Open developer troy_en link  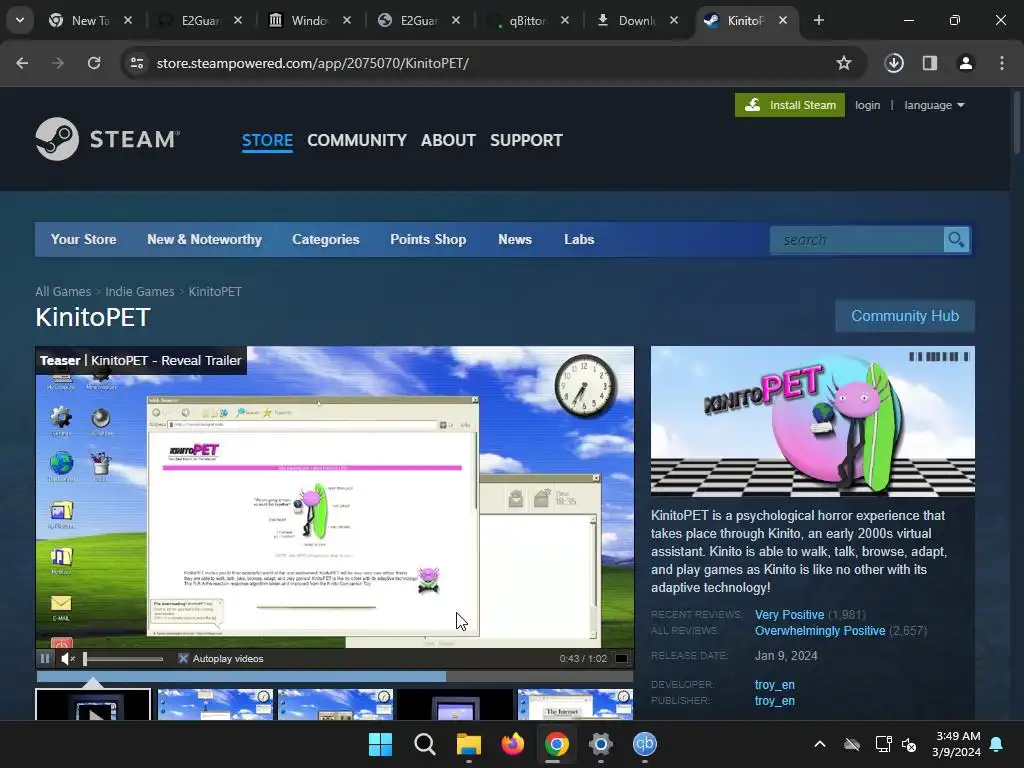pyautogui.click(x=775, y=684)
